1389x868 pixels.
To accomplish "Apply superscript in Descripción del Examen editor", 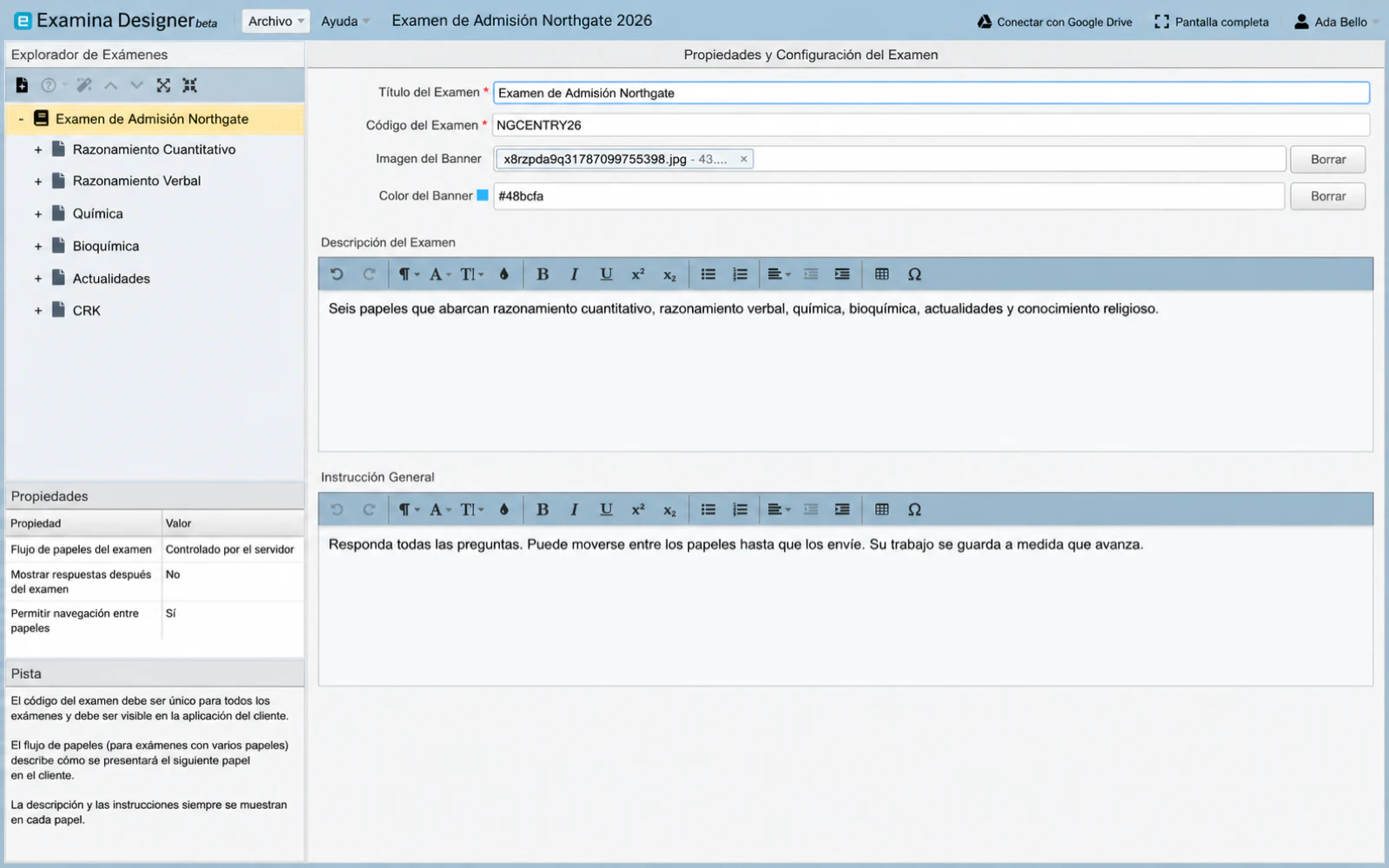I will [638, 274].
